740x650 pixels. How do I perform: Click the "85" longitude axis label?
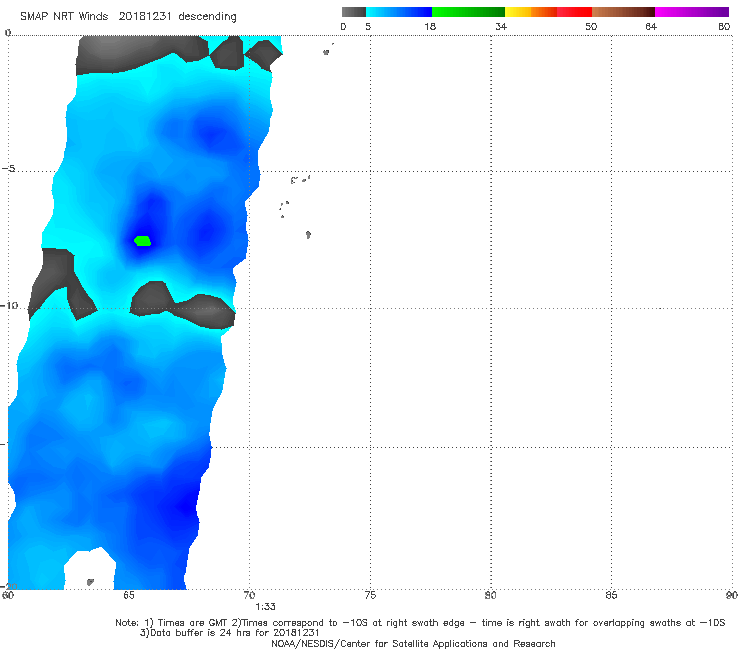point(611,595)
